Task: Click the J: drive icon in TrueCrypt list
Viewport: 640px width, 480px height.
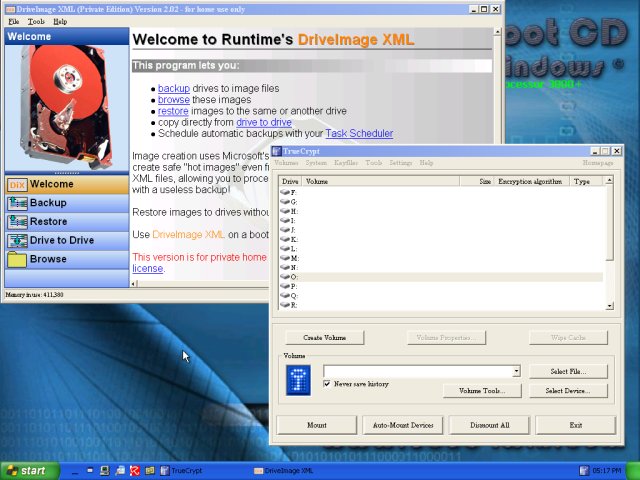Action: (x=285, y=229)
